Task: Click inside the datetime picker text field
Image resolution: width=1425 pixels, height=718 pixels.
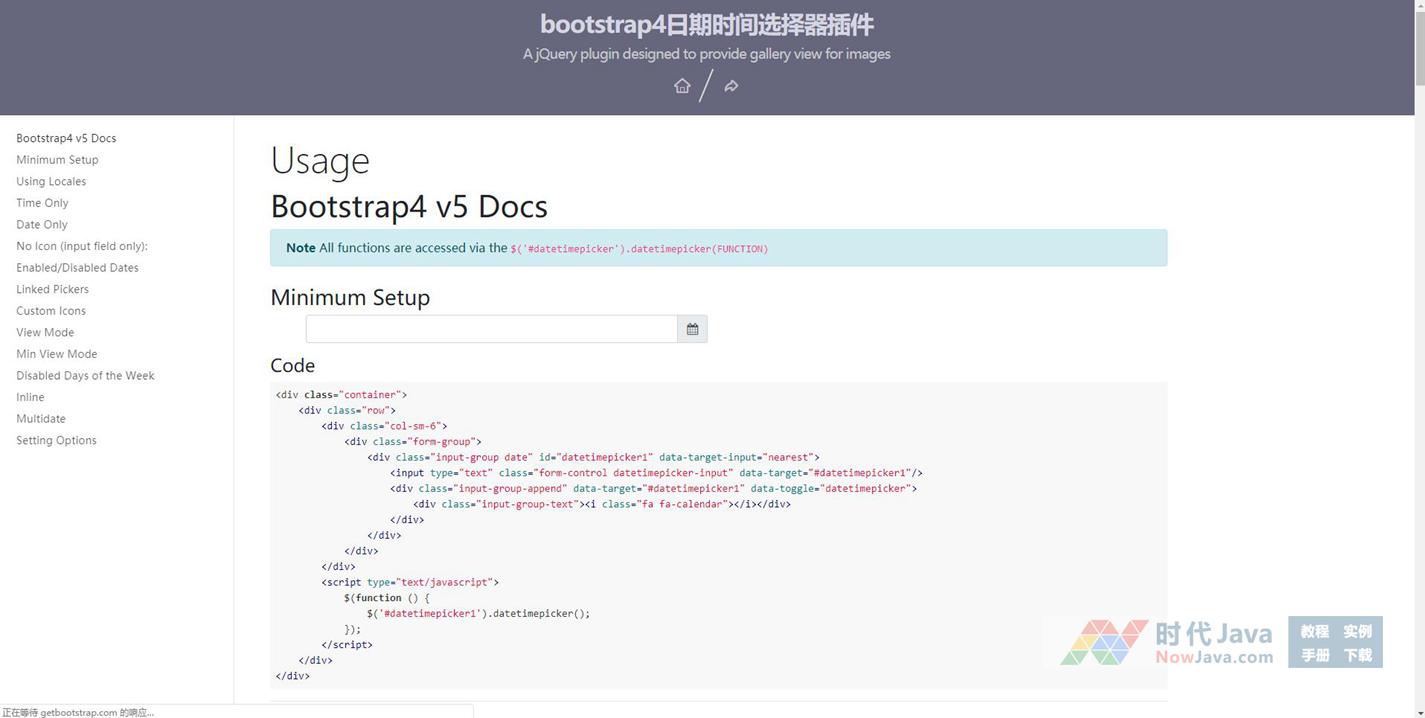Action: point(491,329)
